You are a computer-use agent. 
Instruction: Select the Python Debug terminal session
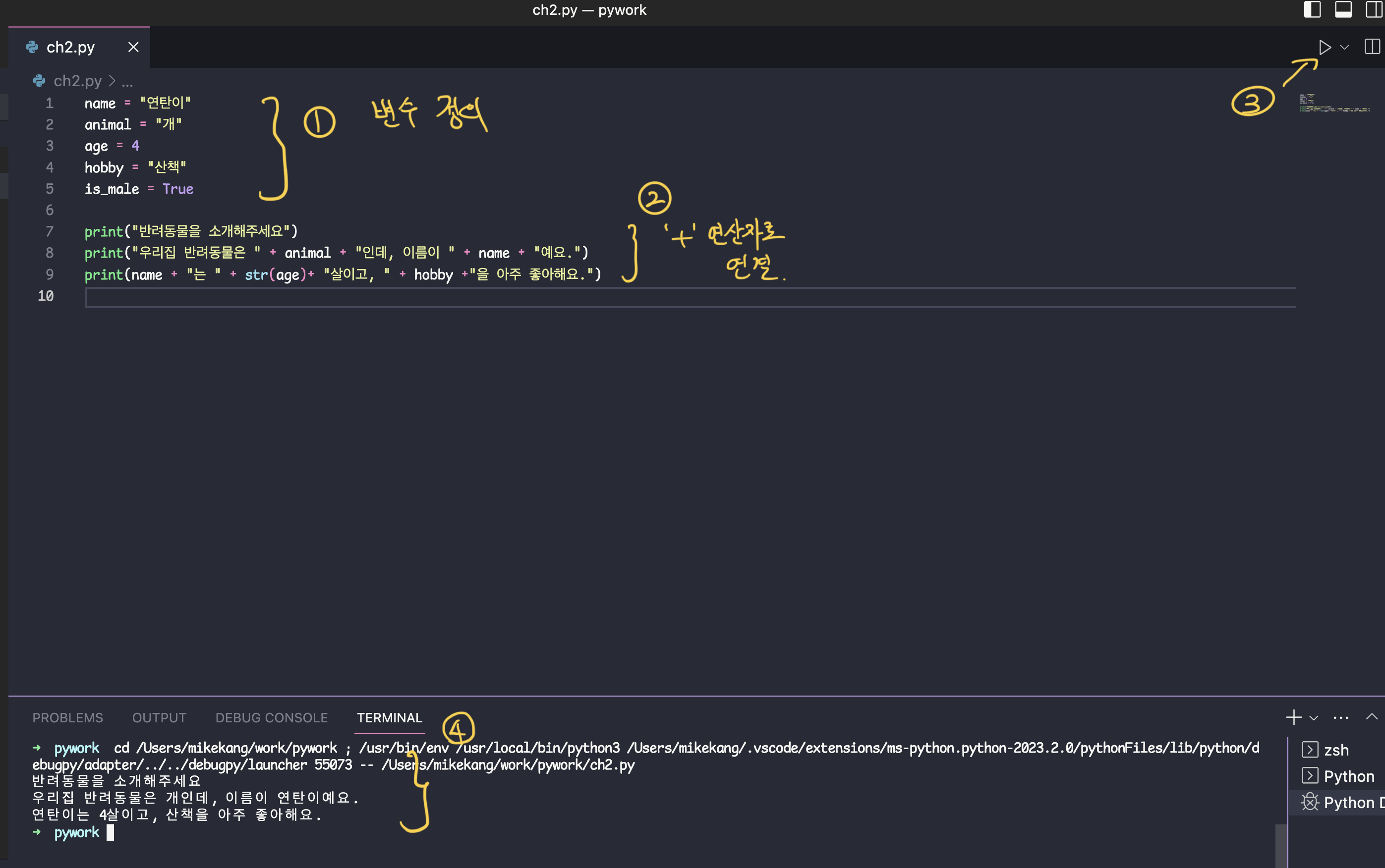click(1348, 803)
